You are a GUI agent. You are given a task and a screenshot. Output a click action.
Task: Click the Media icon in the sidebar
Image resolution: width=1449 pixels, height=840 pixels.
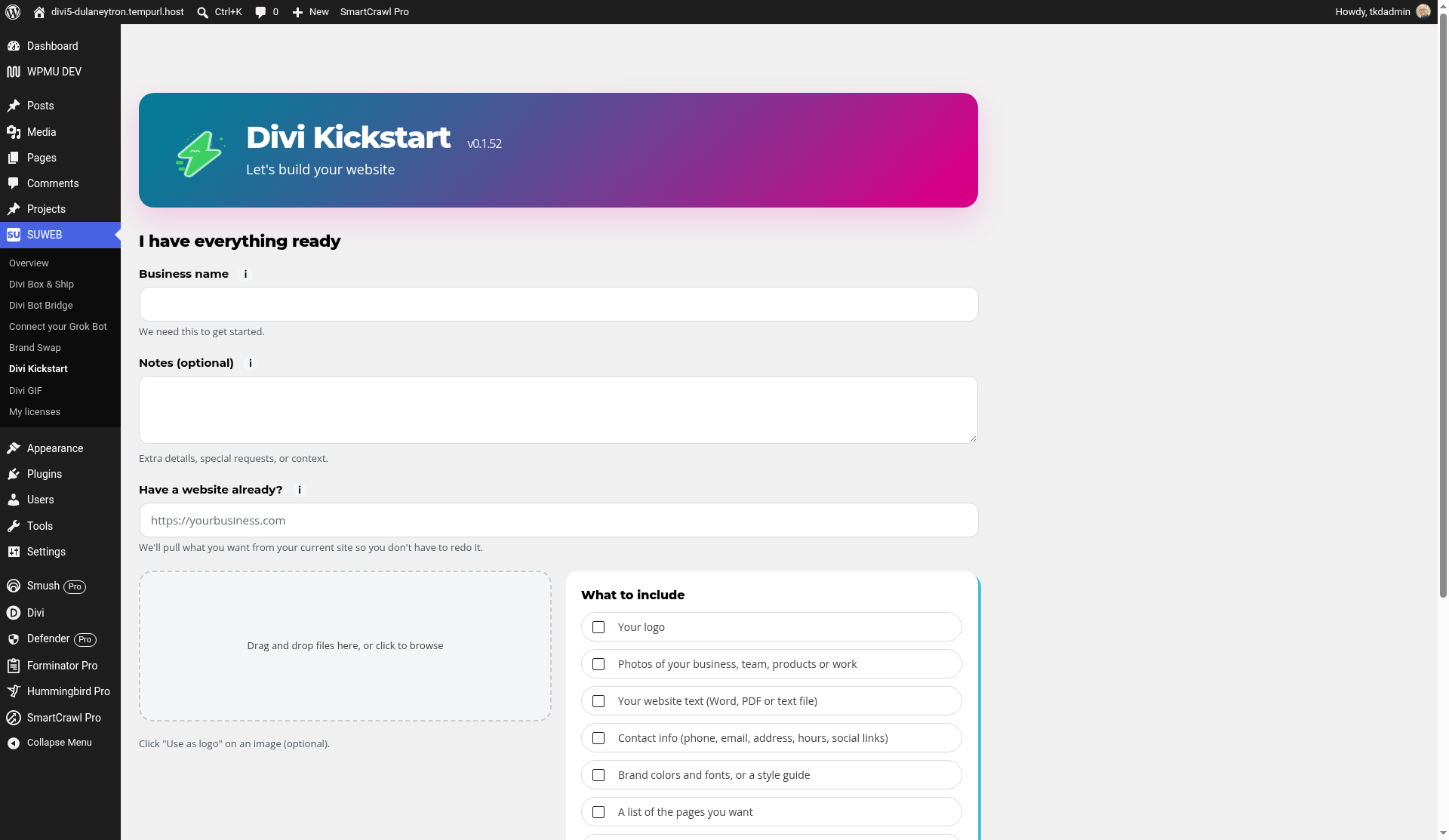[x=14, y=132]
